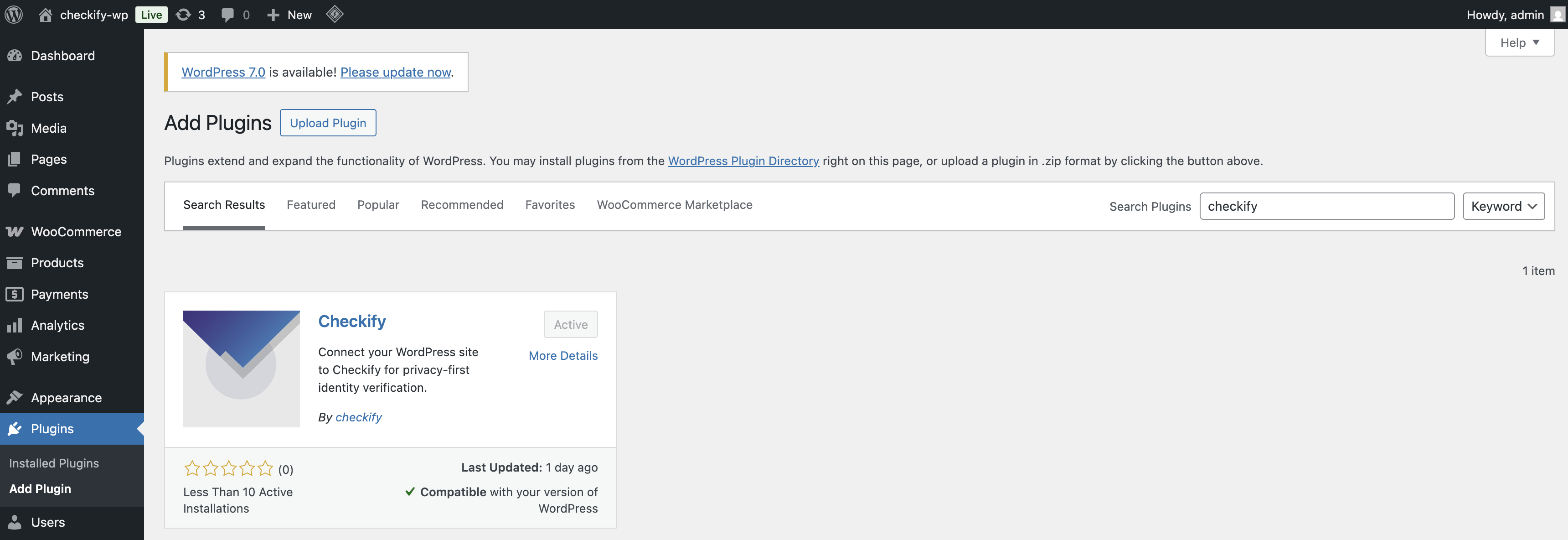Open the WooCommerce Marketplace tab

pos(675,205)
